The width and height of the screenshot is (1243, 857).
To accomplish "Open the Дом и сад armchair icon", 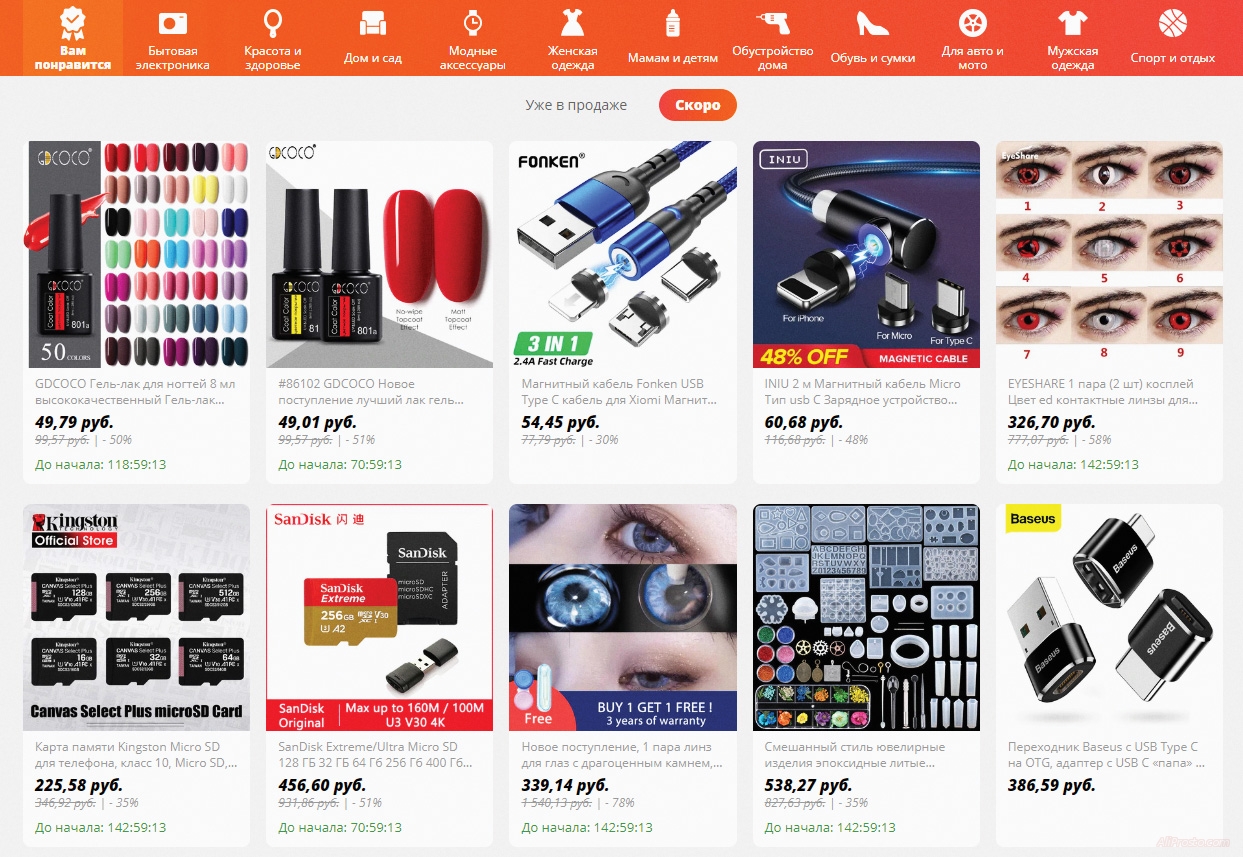I will pyautogui.click(x=373, y=23).
